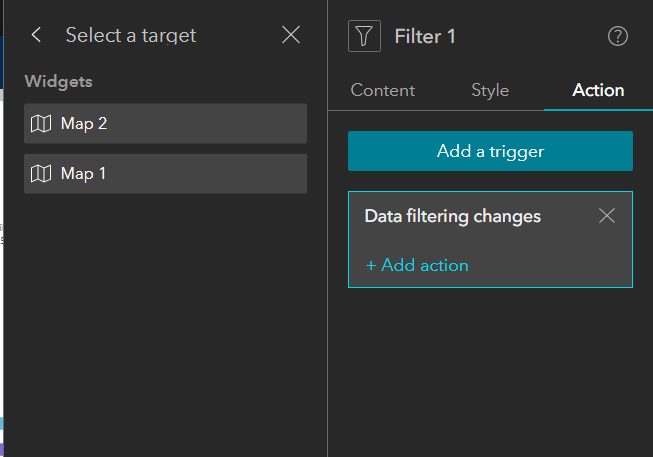Viewport: 653px width, 457px height.
Task: Click the Add action link
Action: [417, 266]
